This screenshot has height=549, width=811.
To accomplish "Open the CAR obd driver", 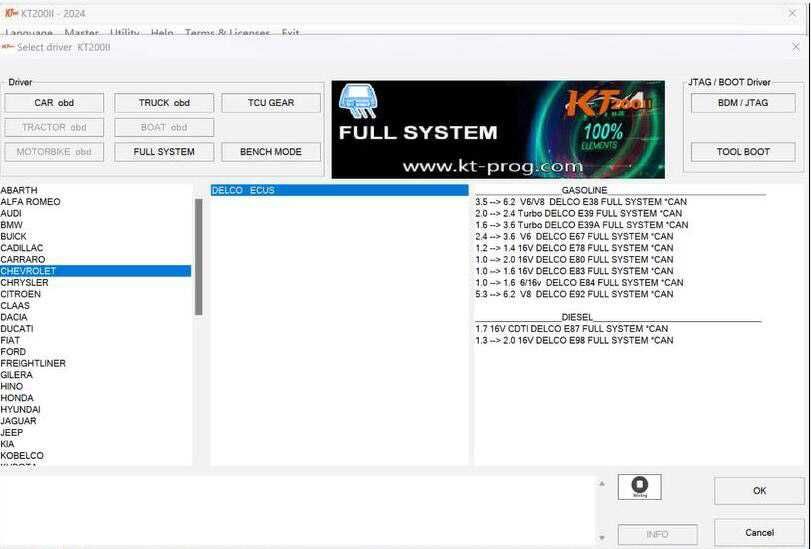I will 54,102.
